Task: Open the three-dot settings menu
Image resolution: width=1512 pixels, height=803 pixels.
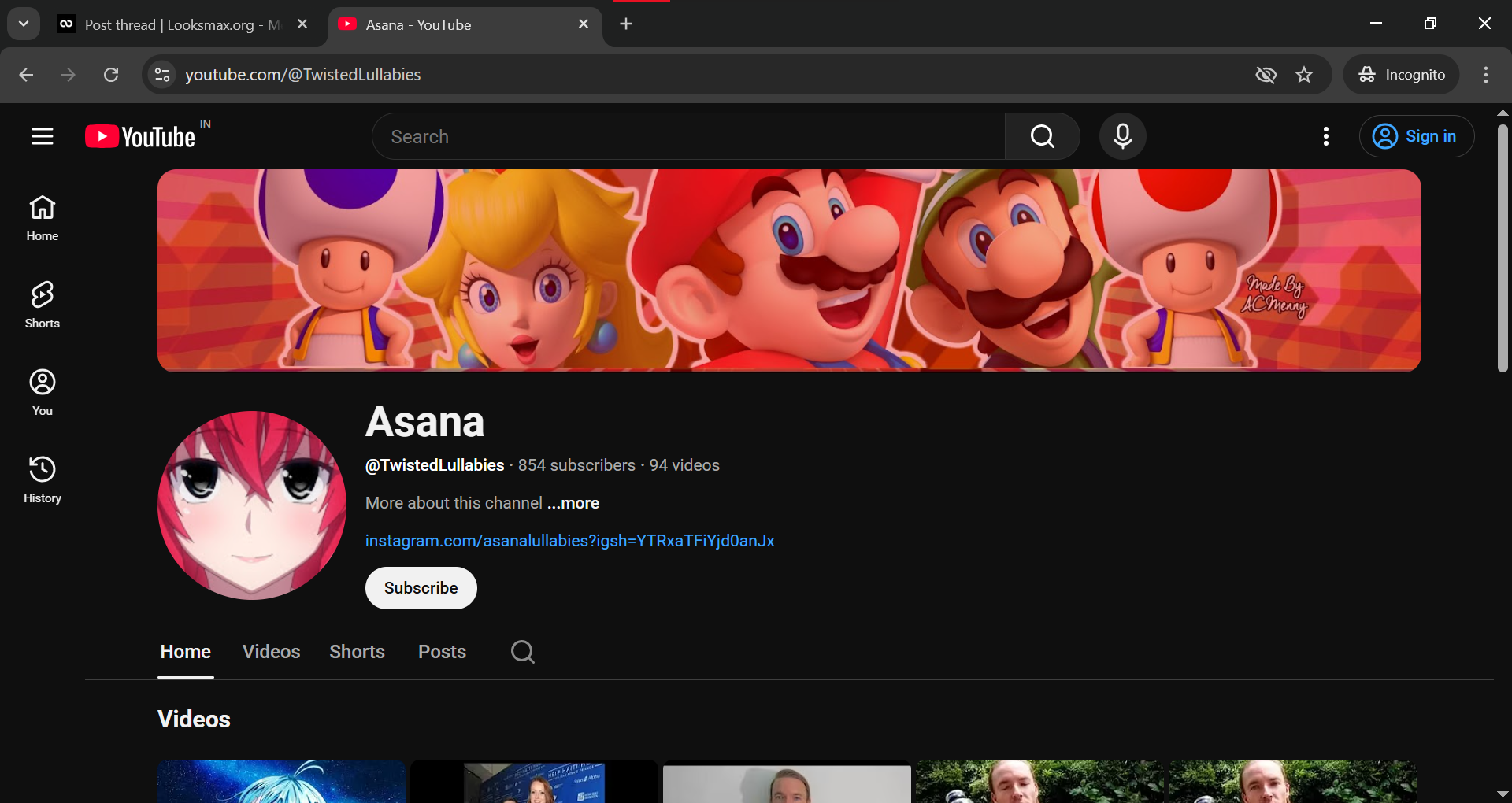Action: tap(1325, 136)
